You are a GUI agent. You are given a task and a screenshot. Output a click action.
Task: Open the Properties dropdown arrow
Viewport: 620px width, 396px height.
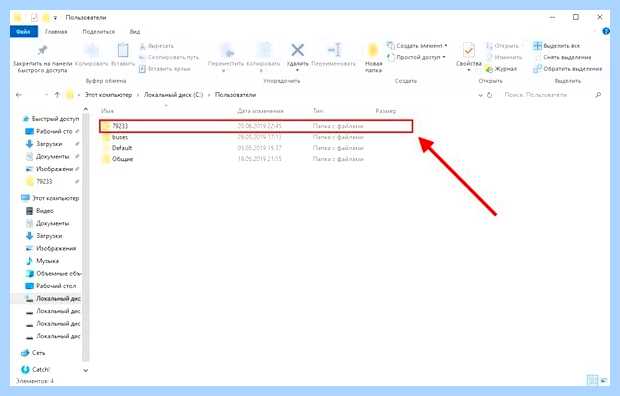coord(469,70)
